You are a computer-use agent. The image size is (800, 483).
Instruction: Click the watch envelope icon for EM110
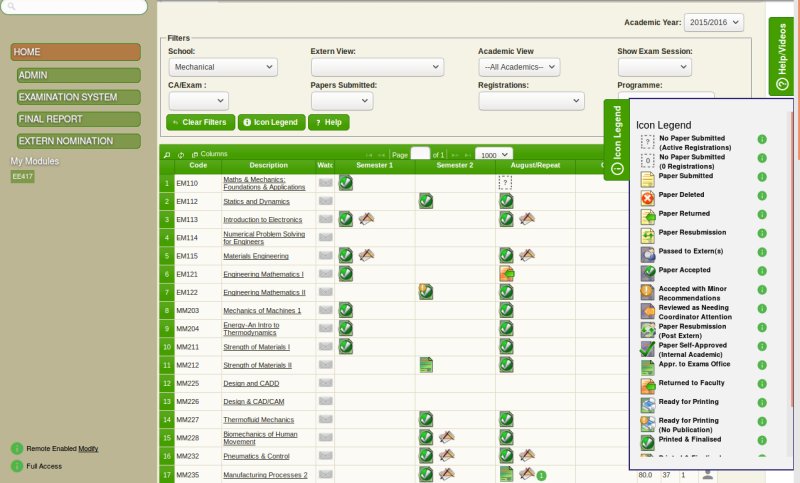tap(325, 183)
